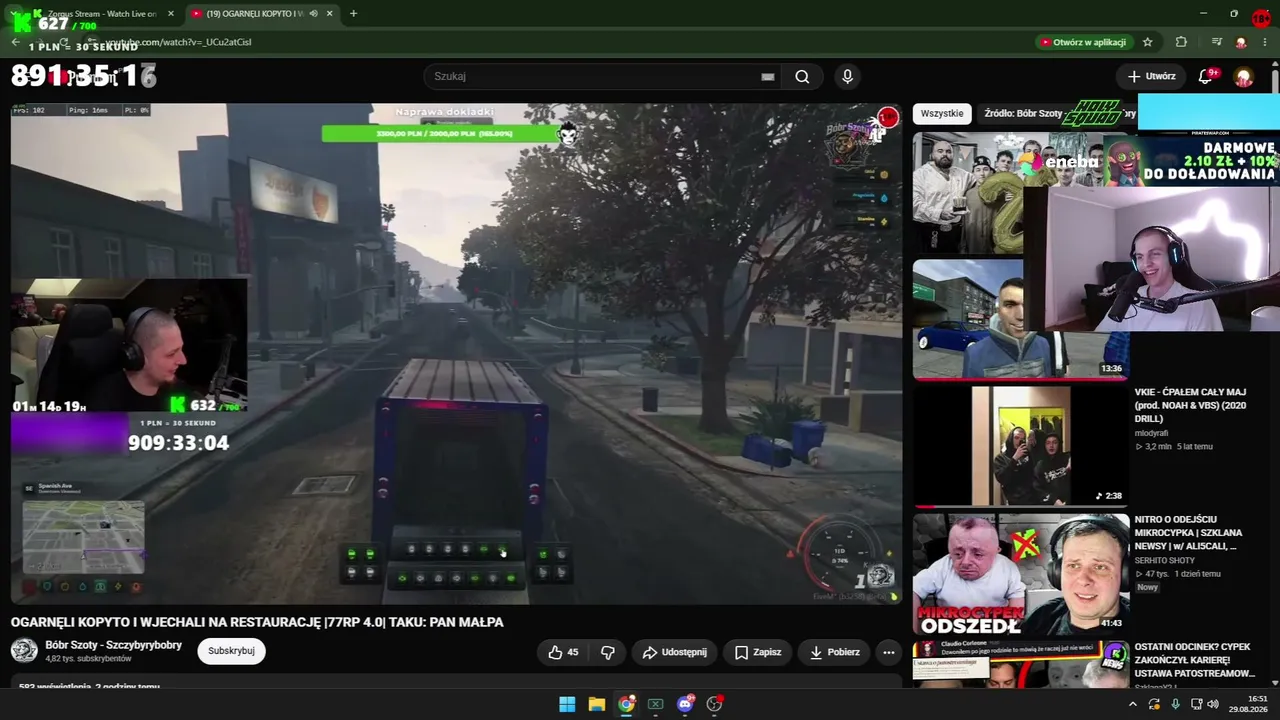This screenshot has width=1280, height=720.
Task: Bookmark this page with the star icon
Action: pos(1148,42)
